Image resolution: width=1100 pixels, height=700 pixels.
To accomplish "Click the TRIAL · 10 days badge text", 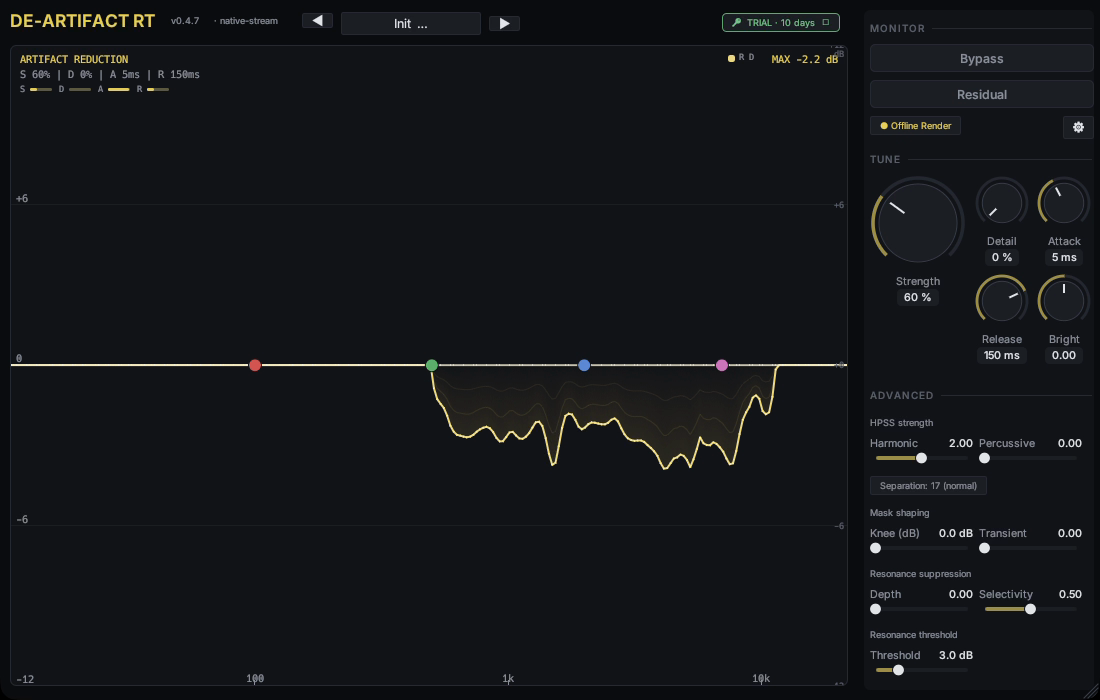I will coord(781,22).
